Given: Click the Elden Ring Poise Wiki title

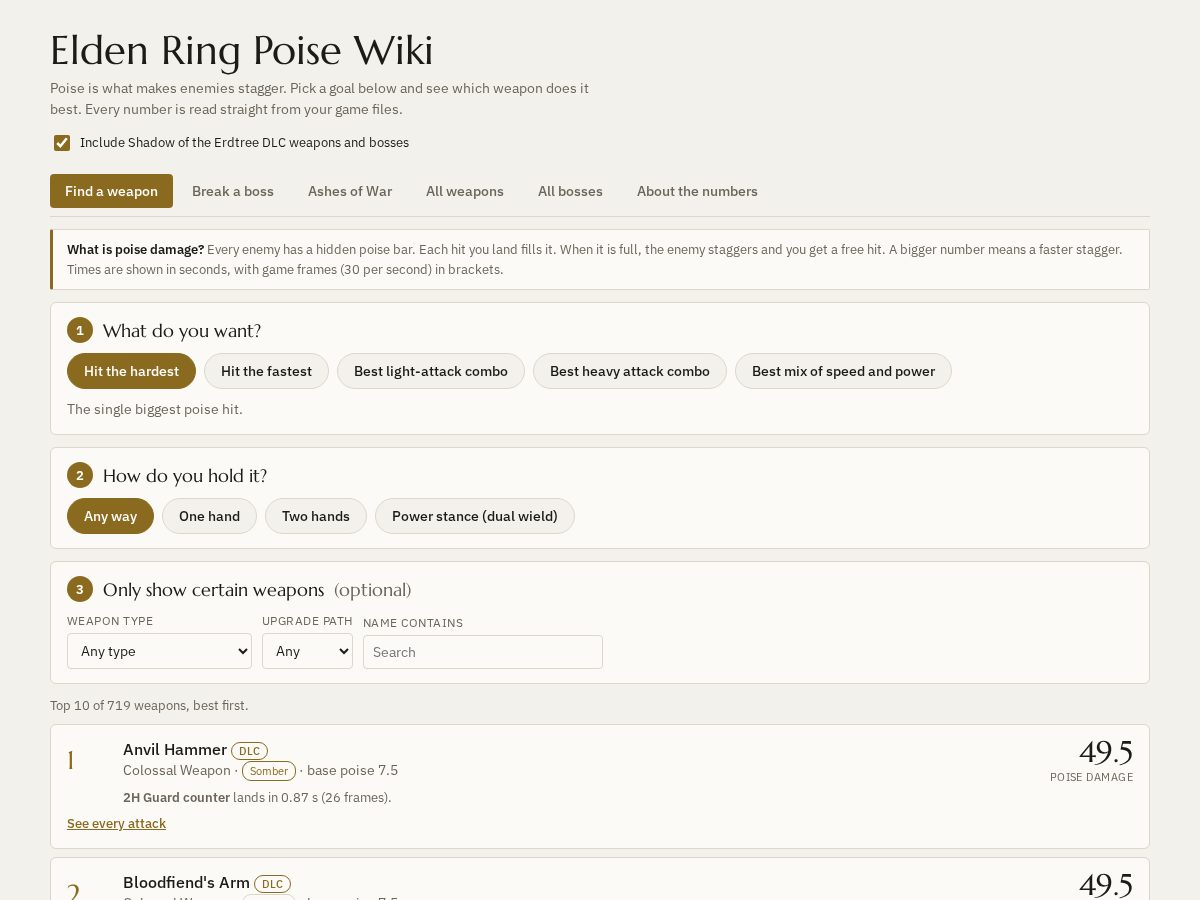Looking at the screenshot, I should pyautogui.click(x=242, y=51).
